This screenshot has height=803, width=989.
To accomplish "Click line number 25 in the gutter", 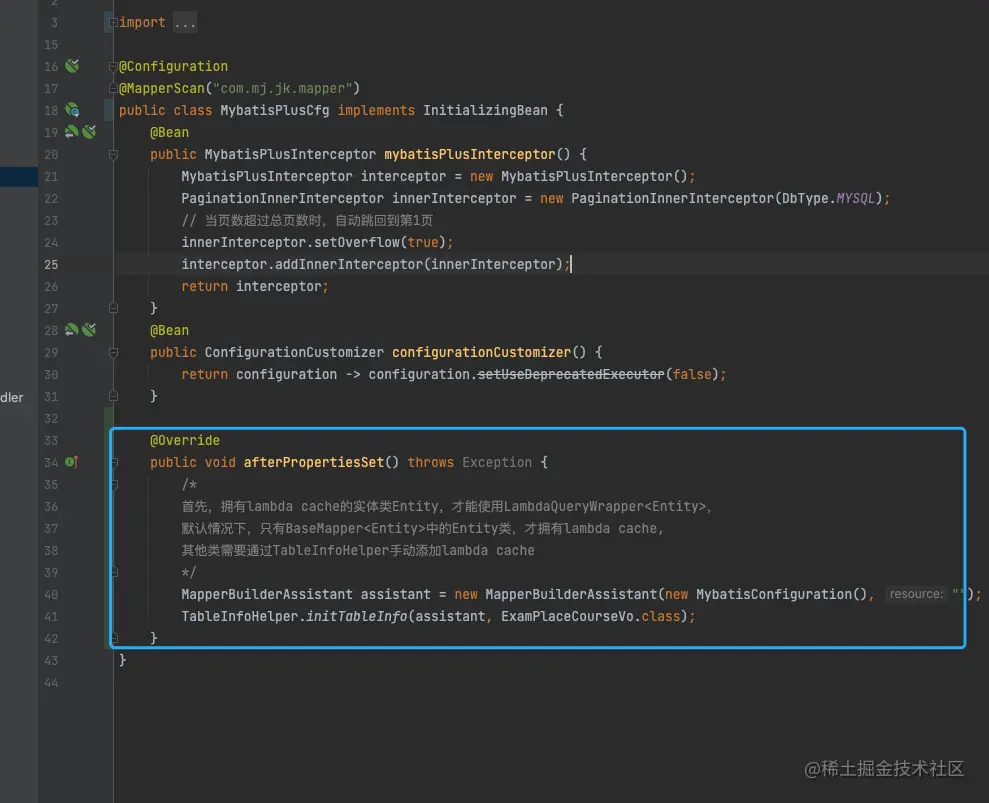I will coord(51,265).
